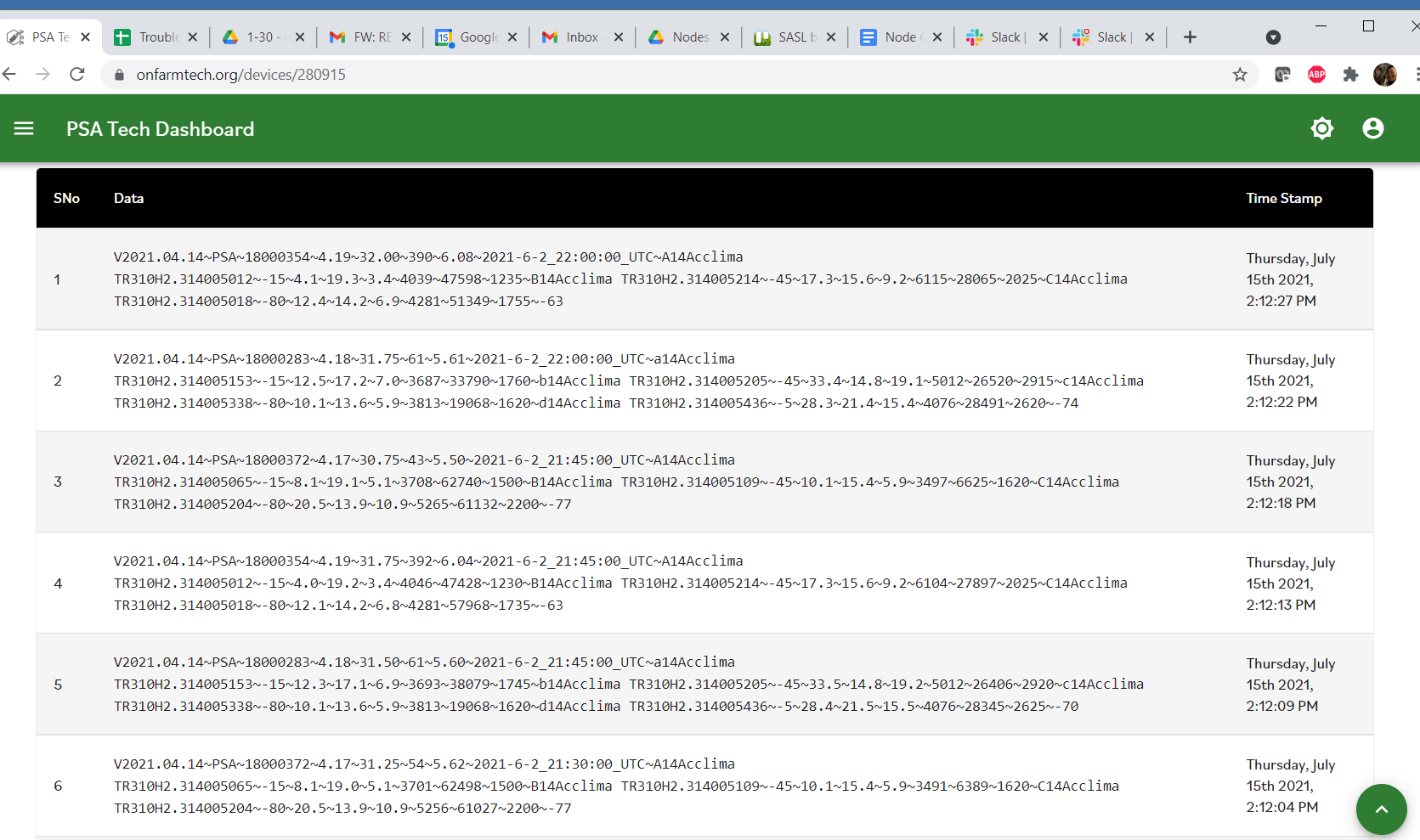Navigate back using the back arrow
The width and height of the screenshot is (1420, 840).
point(9,74)
